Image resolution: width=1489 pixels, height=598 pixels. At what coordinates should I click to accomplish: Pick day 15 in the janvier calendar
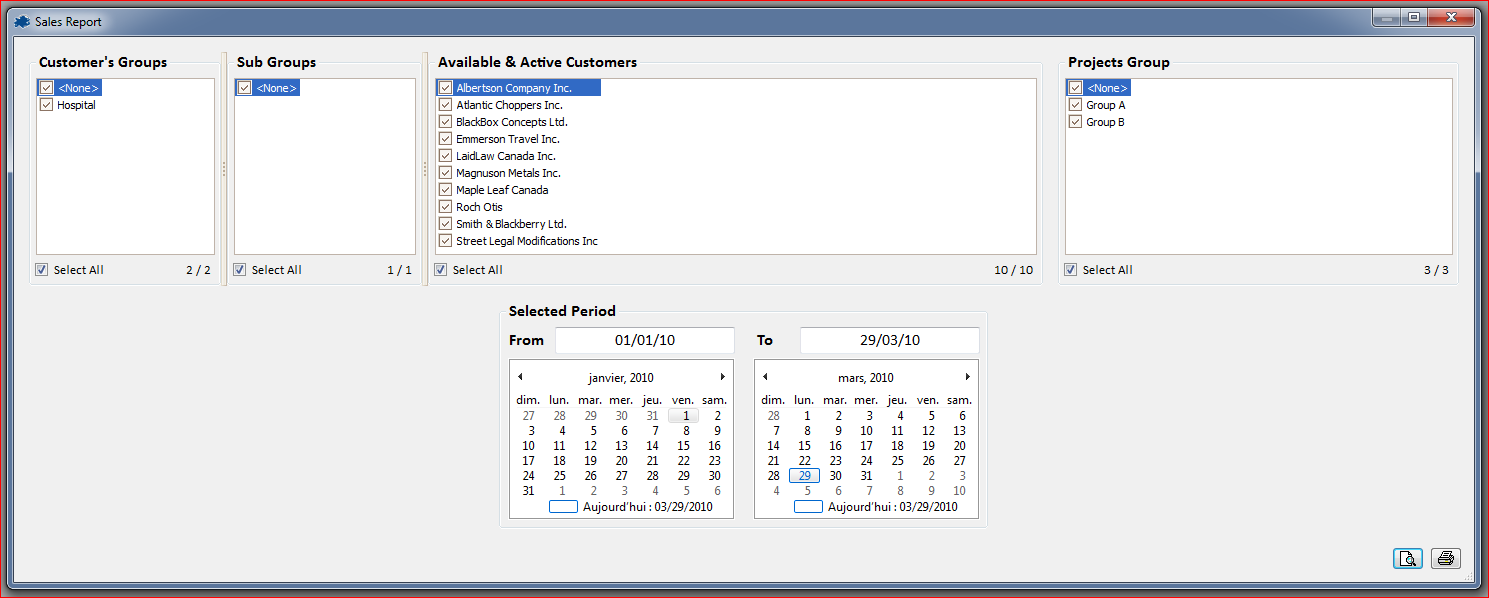pos(684,446)
